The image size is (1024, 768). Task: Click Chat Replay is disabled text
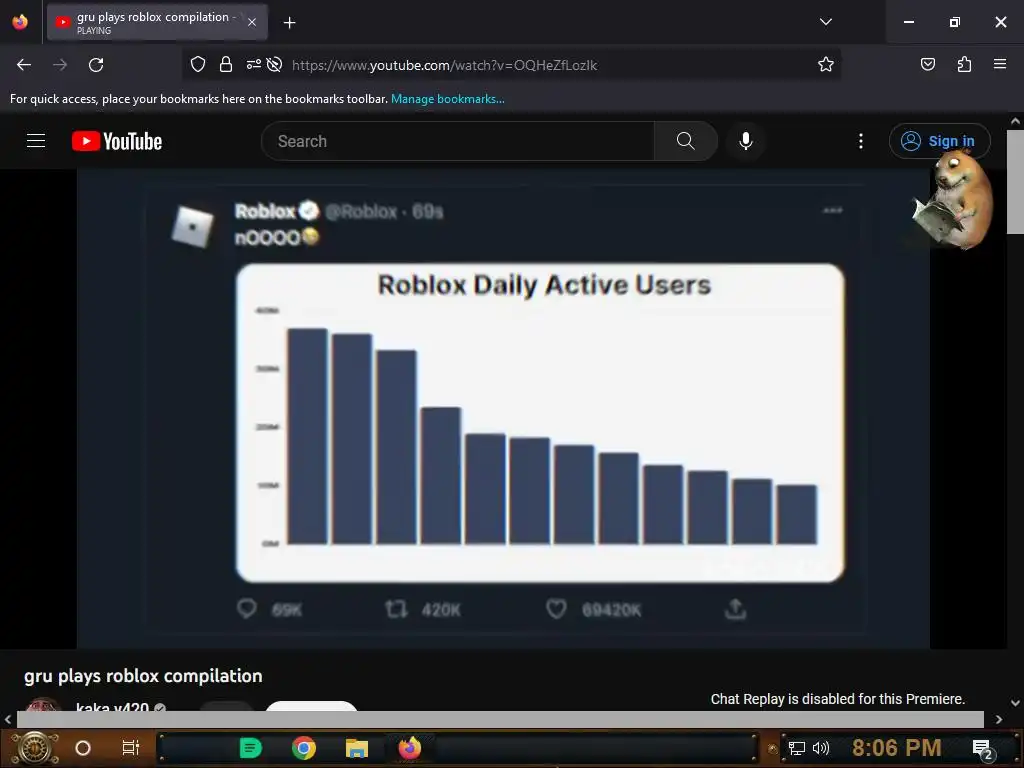[x=838, y=699]
